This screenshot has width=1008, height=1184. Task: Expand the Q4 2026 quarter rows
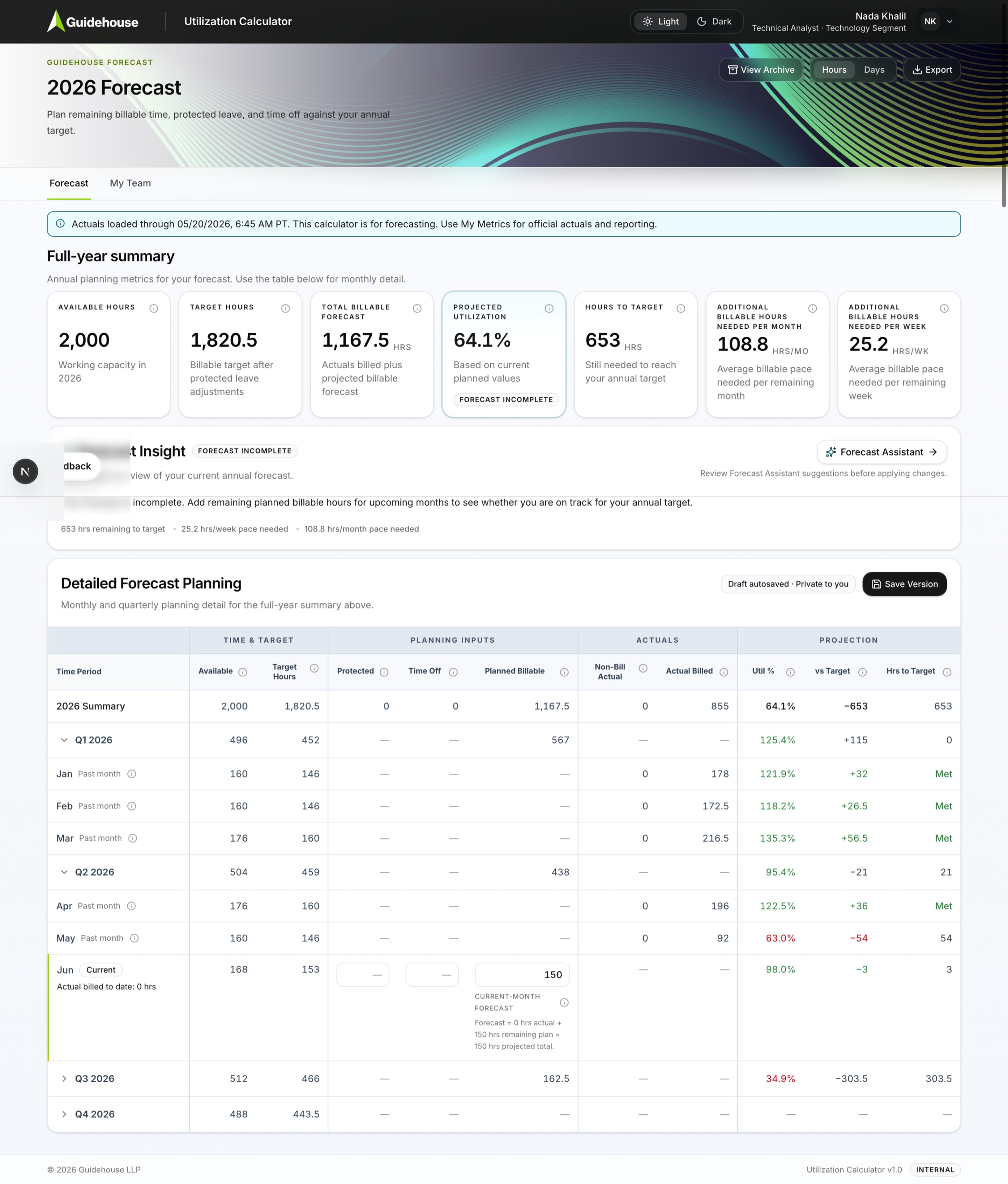point(64,1114)
